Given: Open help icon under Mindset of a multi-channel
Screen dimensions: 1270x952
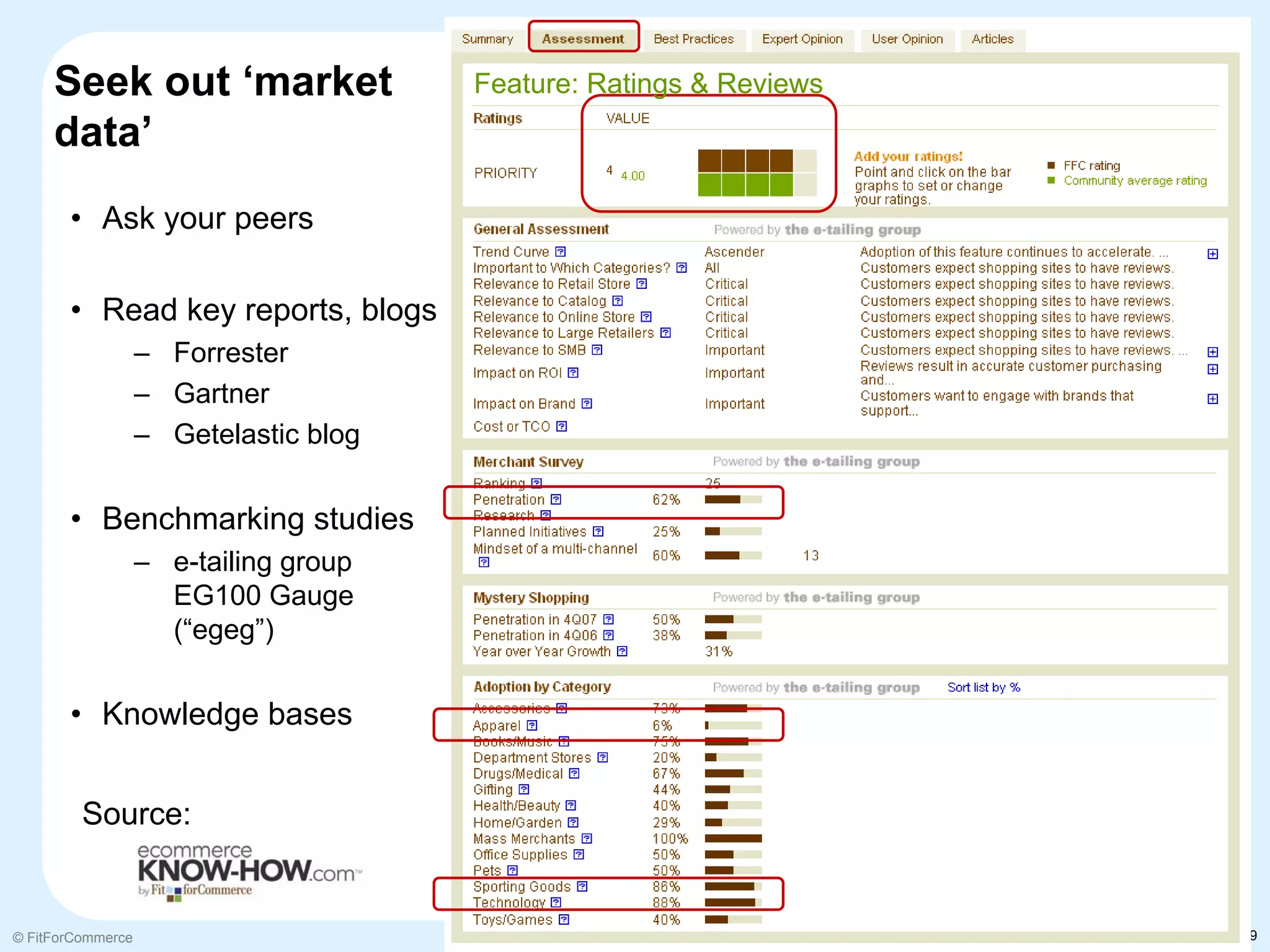Looking at the screenshot, I should pos(484,562).
